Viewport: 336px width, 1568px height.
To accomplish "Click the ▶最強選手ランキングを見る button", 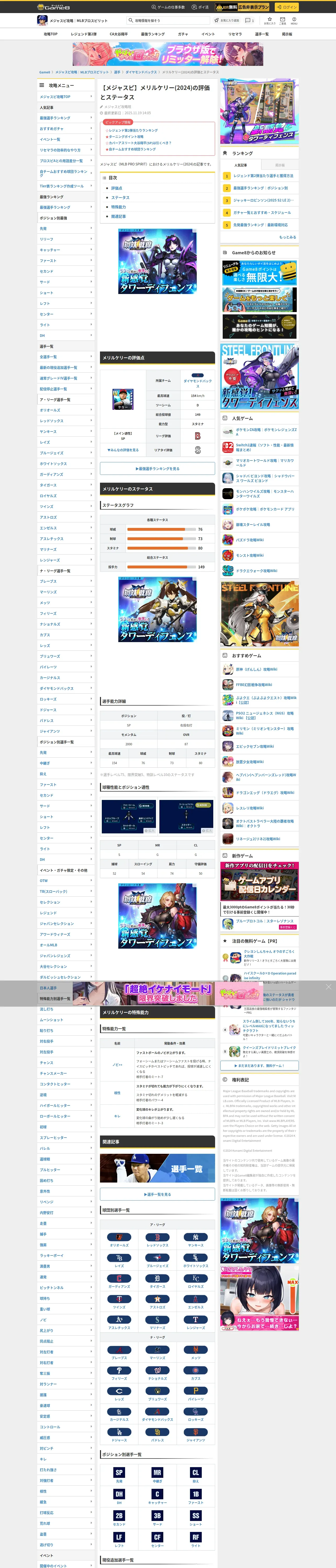I will pos(157,468).
